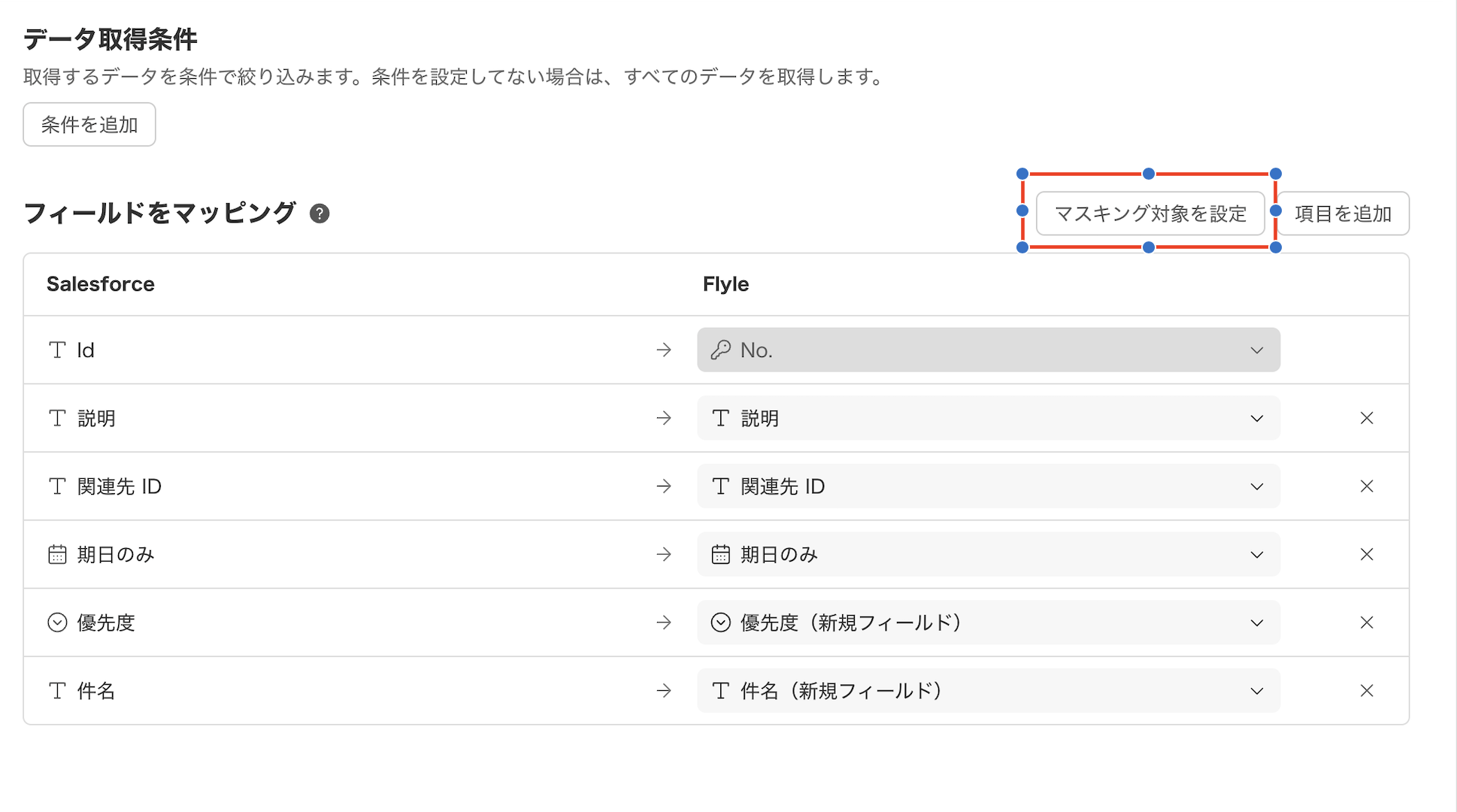Click the Salesforce 件名 field label
Screen dimensions: 1457x812
coord(96,691)
